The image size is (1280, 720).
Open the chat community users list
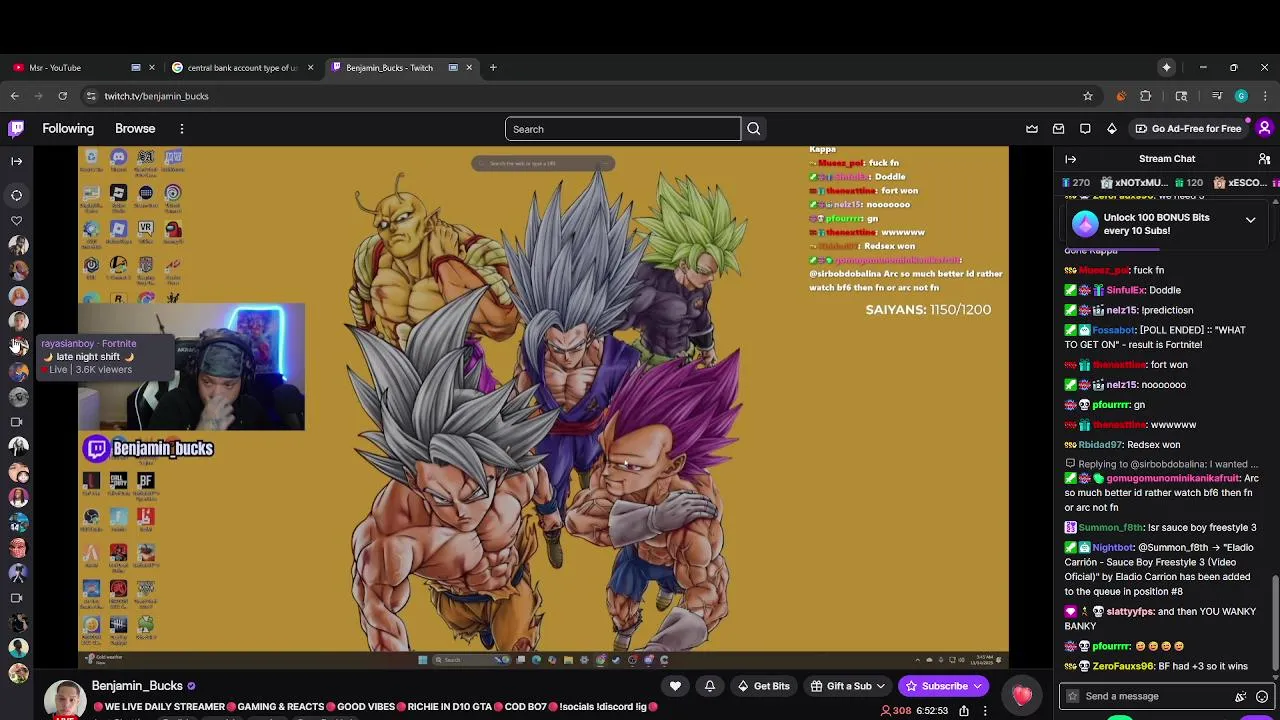pyautogui.click(x=1264, y=159)
